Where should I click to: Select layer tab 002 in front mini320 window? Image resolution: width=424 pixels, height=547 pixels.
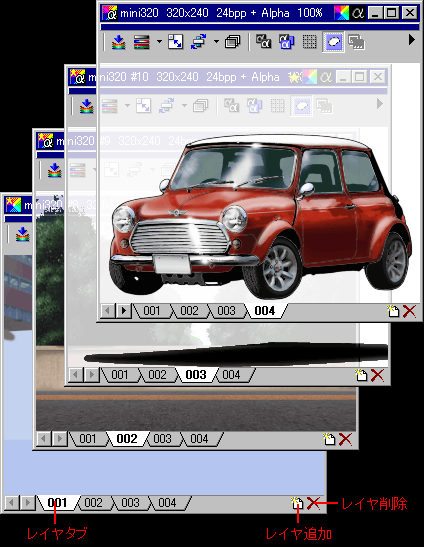189,310
